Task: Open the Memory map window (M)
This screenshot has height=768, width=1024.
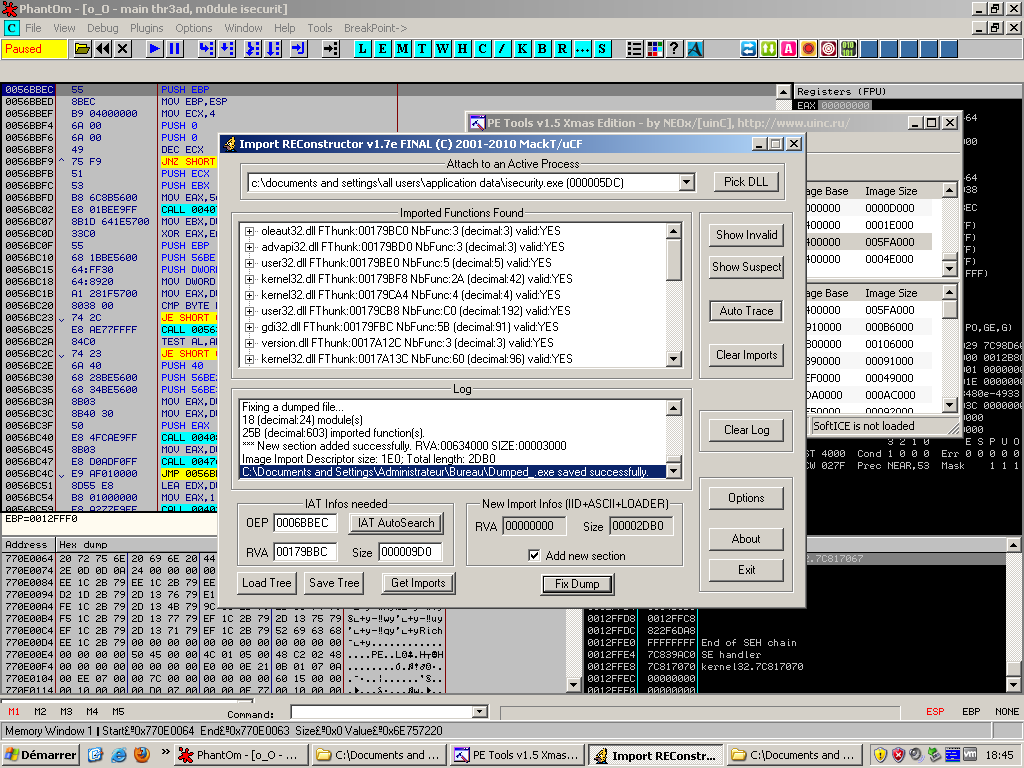Action: click(403, 49)
